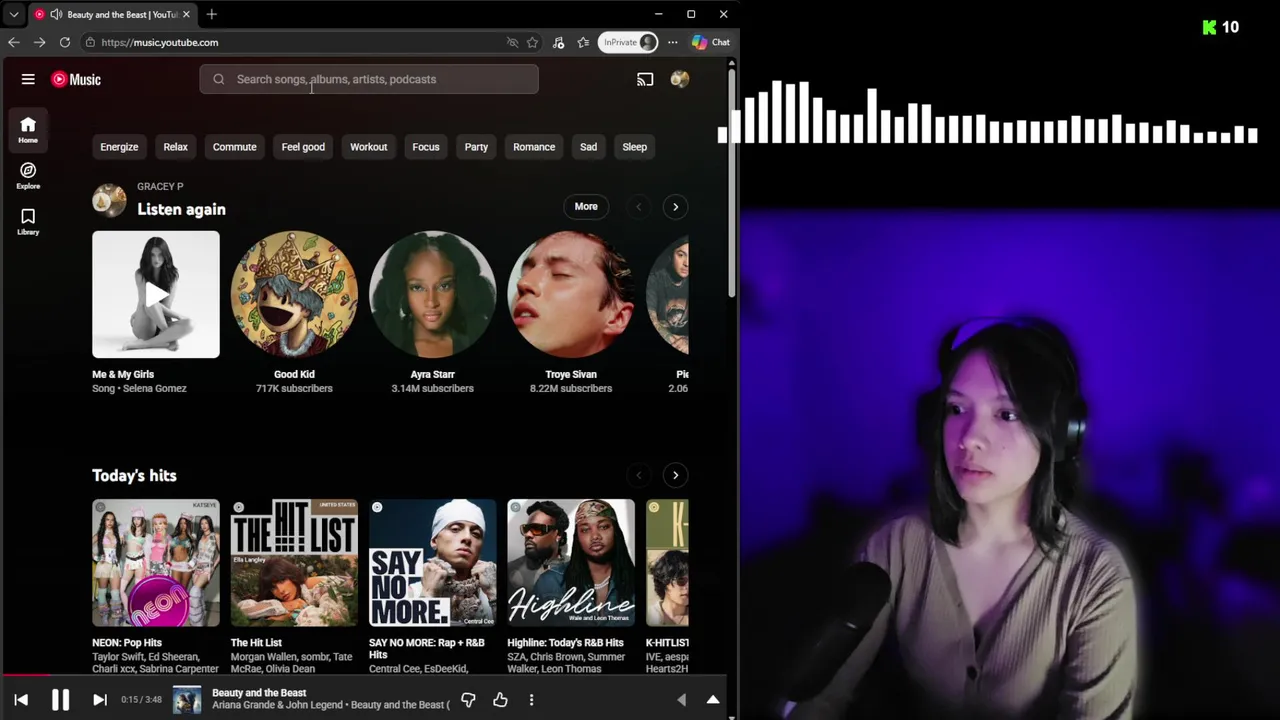Click More in Listen again

point(586,207)
